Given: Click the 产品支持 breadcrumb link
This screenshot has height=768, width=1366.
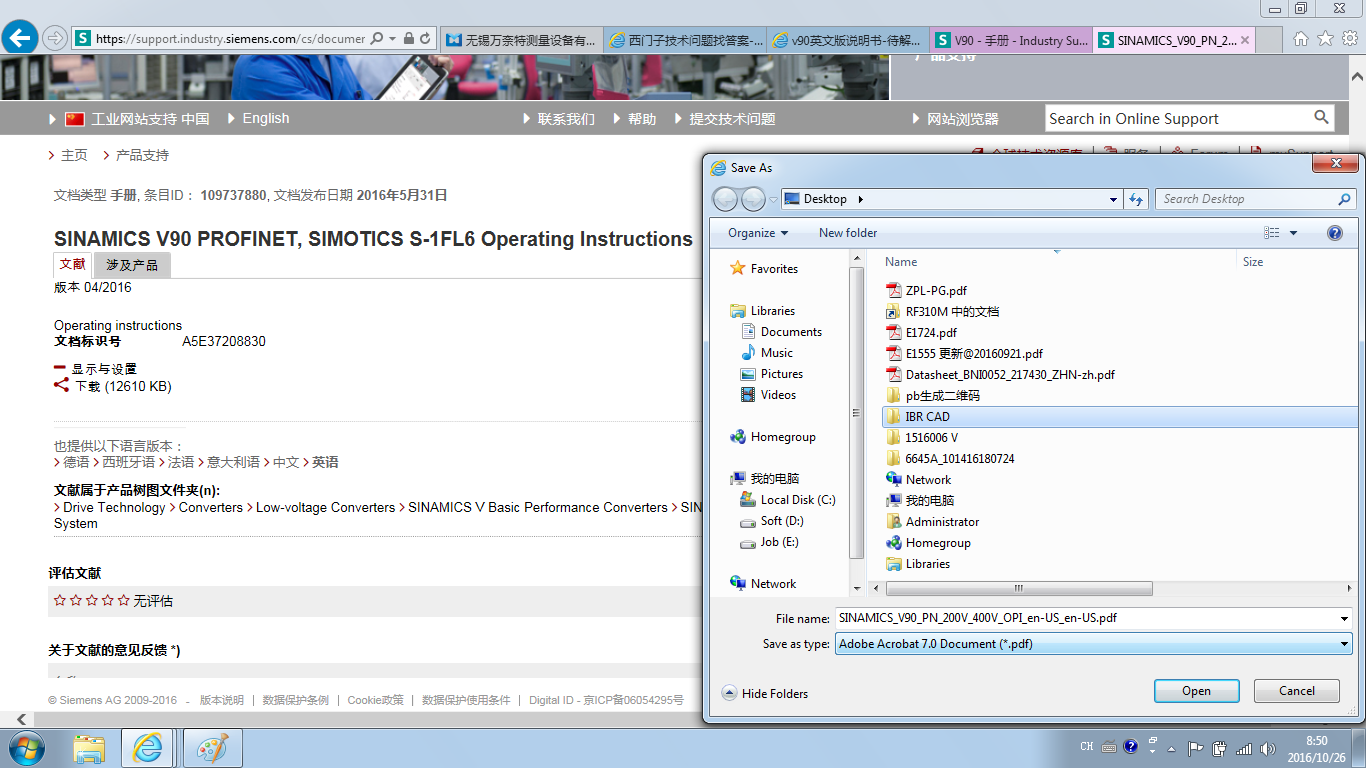Looking at the screenshot, I should pyautogui.click(x=142, y=155).
